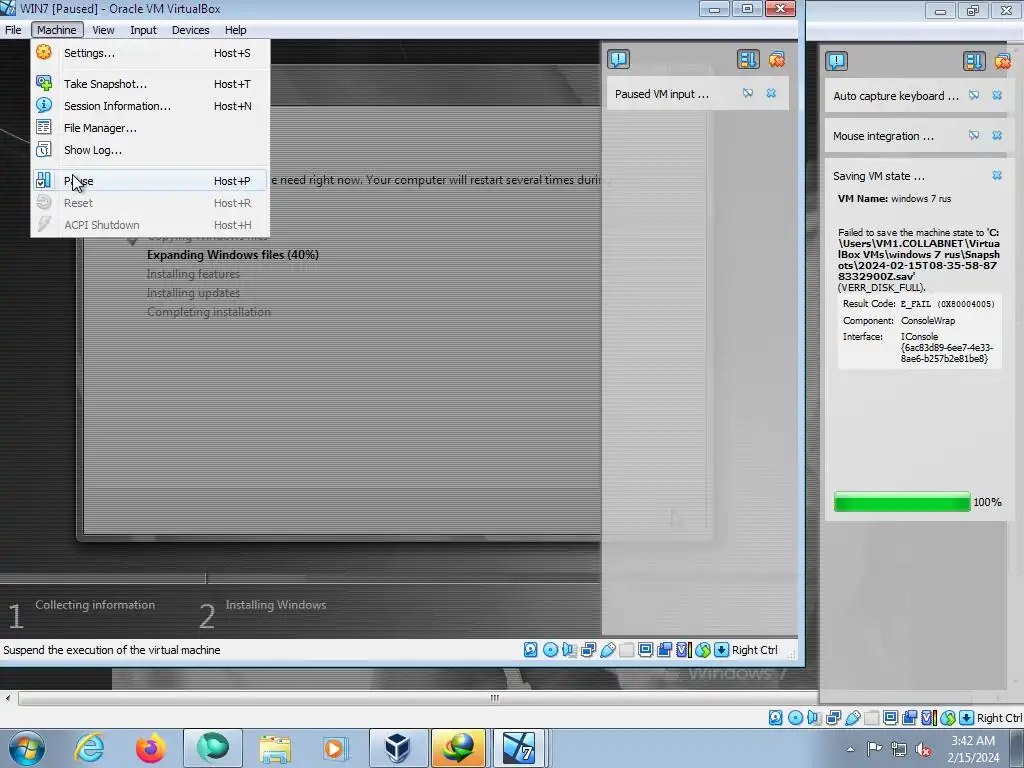Click the Saving VM state progress bar
This screenshot has width=1024, height=768.
click(x=902, y=502)
